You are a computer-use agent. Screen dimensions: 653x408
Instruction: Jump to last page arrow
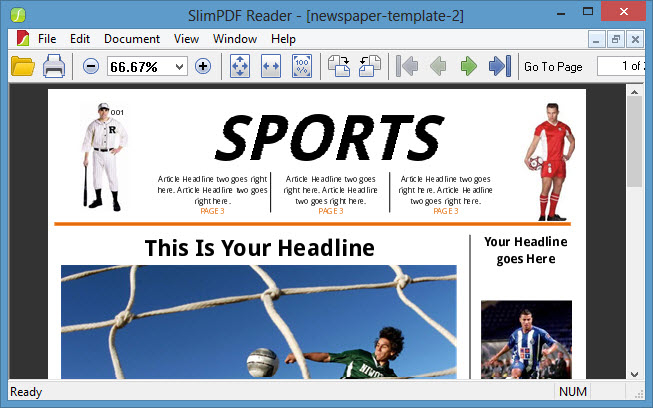499,66
